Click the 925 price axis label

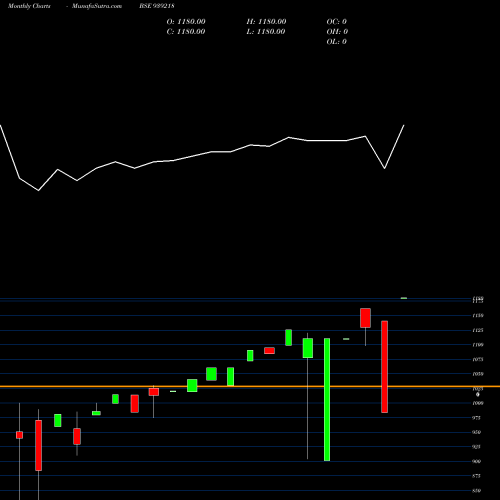tap(477, 447)
